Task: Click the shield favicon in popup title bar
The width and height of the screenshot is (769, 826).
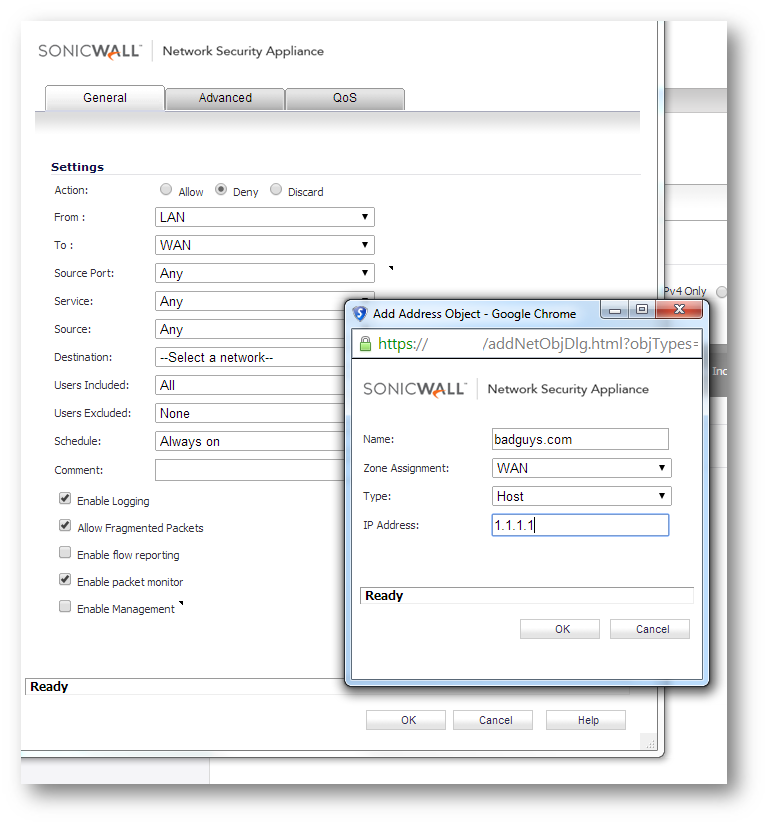Action: click(360, 313)
